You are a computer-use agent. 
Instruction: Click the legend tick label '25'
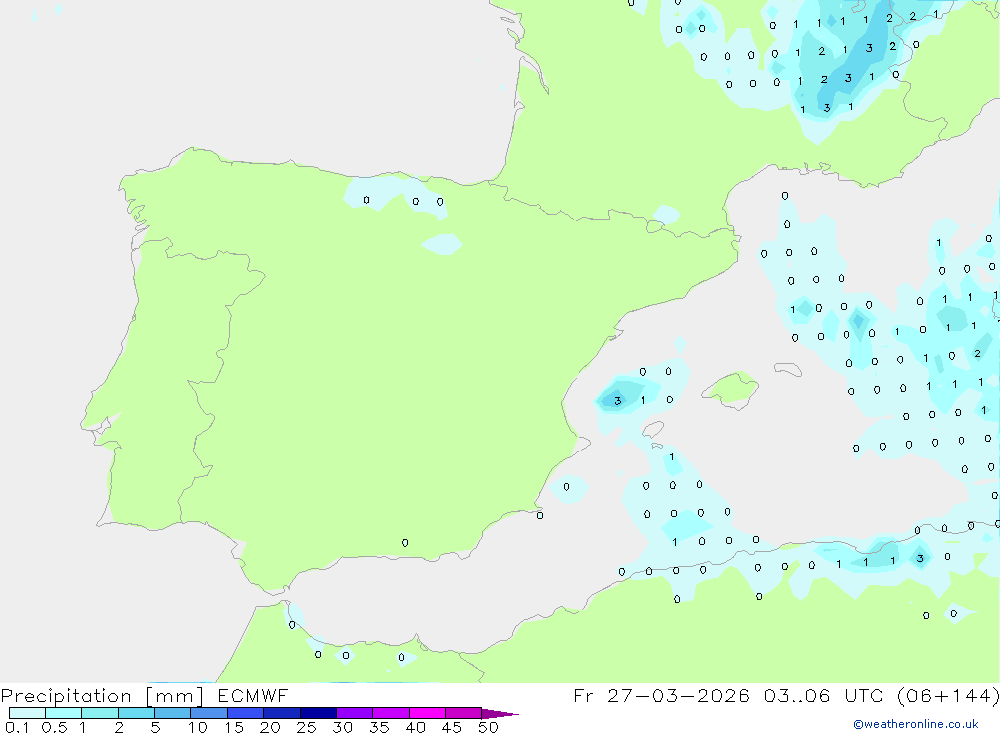point(306,727)
